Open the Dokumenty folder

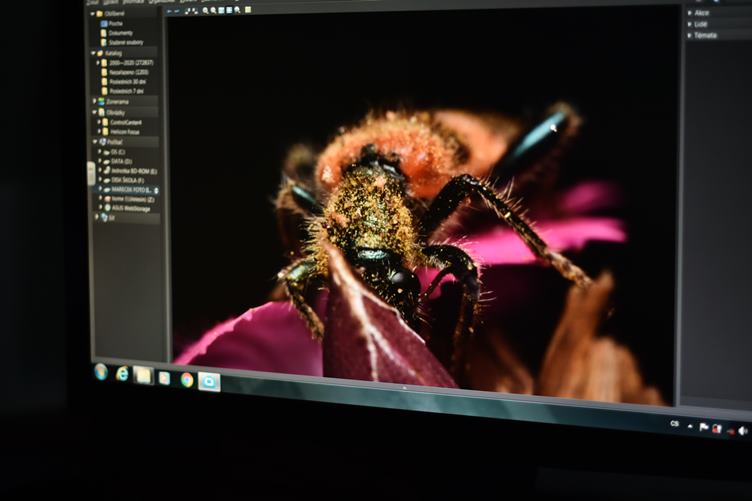pyautogui.click(x=117, y=33)
